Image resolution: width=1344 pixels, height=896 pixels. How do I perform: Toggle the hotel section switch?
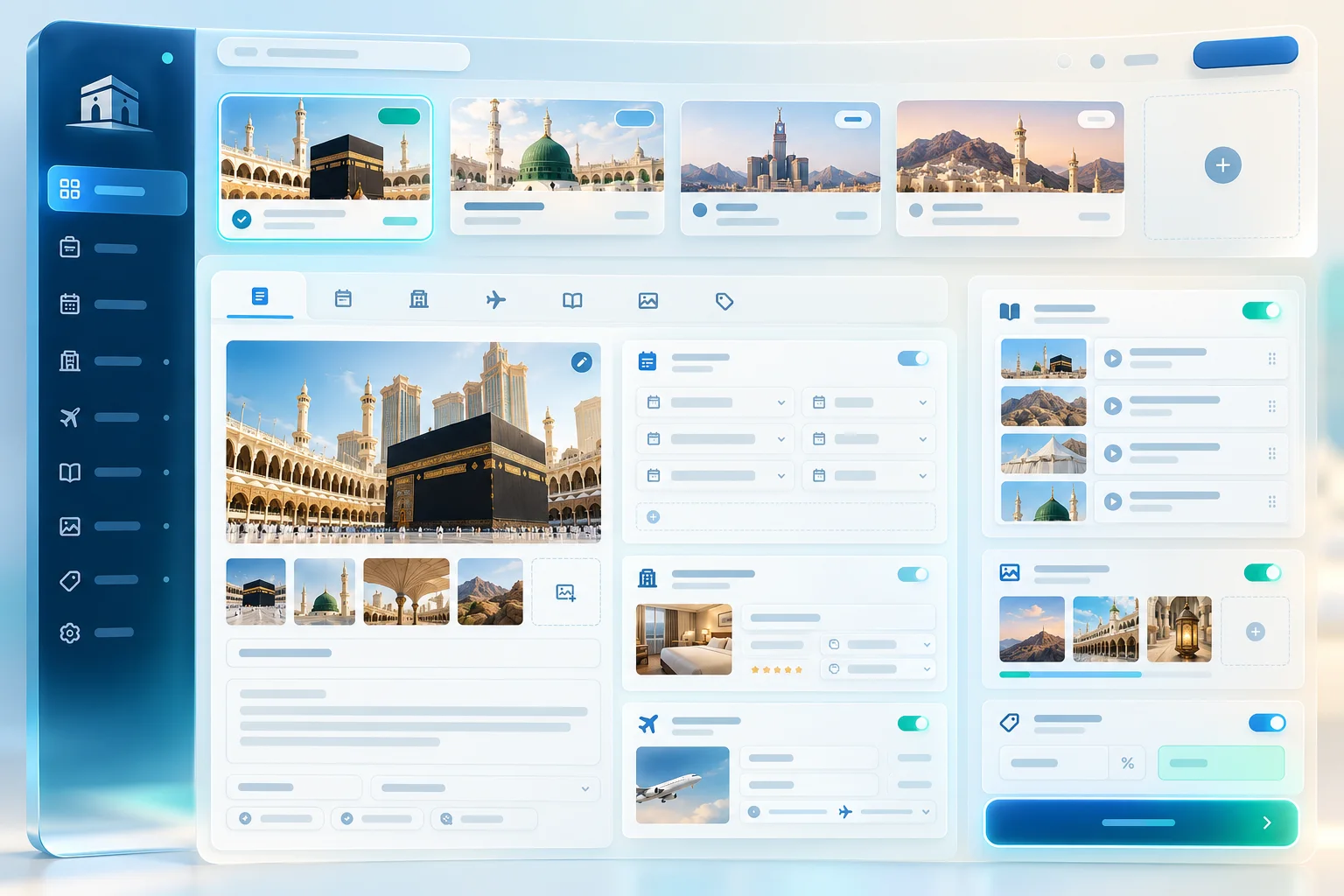coord(913,574)
